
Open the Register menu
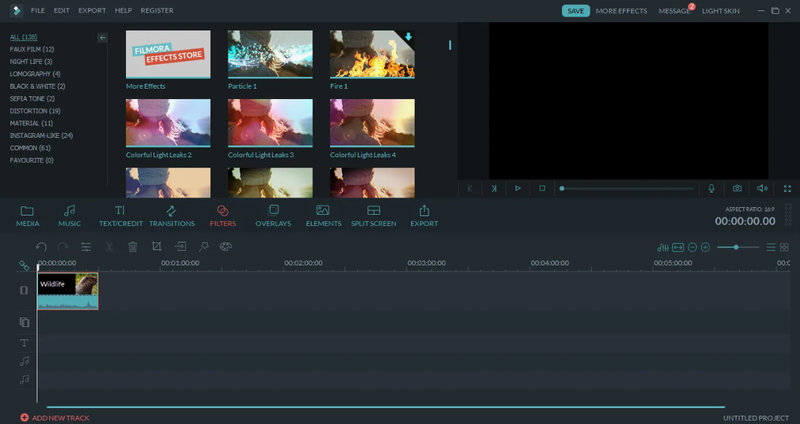click(157, 10)
